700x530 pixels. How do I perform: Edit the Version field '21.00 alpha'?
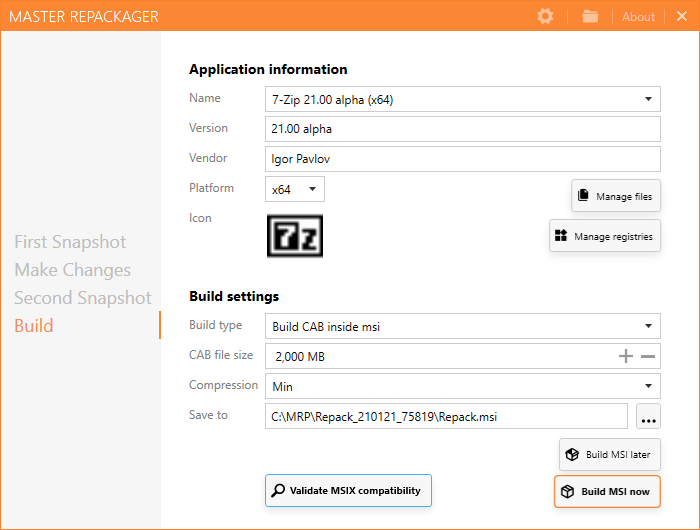(463, 129)
